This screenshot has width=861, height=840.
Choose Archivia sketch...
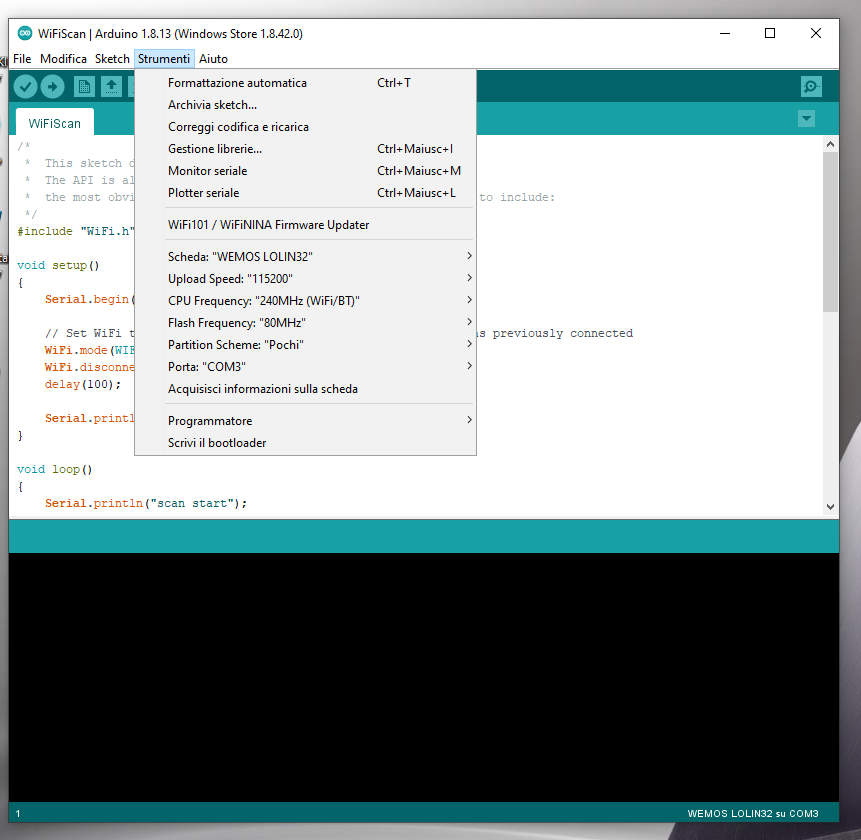point(306,105)
